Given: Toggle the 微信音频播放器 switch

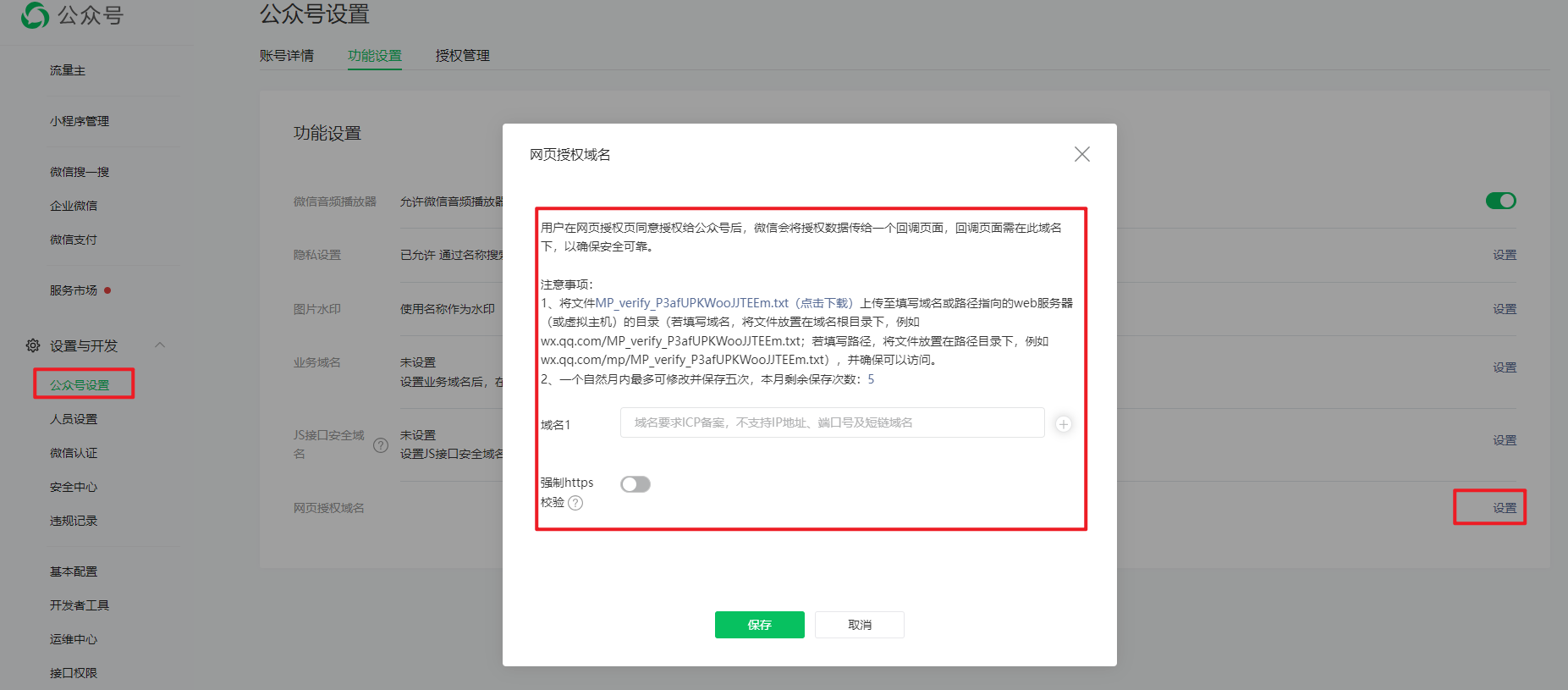Looking at the screenshot, I should click(1501, 201).
